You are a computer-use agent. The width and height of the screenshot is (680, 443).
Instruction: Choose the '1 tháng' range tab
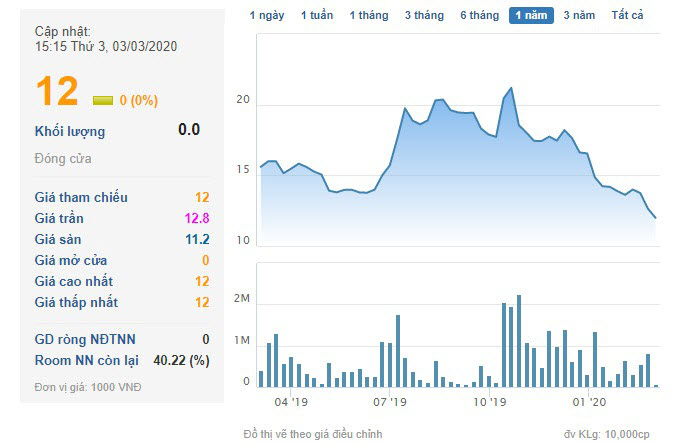370,15
